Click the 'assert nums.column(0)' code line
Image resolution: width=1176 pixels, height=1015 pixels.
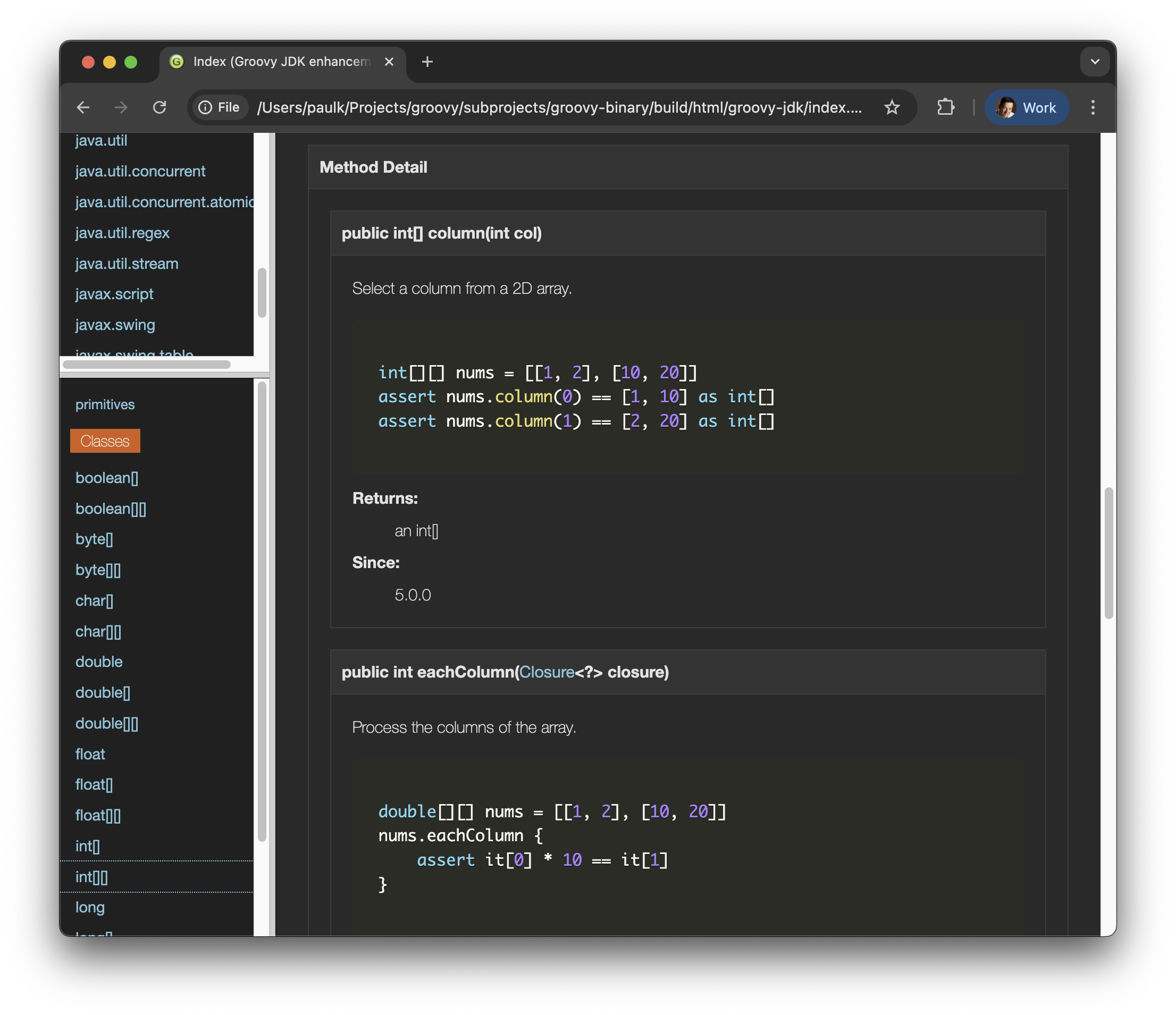576,396
